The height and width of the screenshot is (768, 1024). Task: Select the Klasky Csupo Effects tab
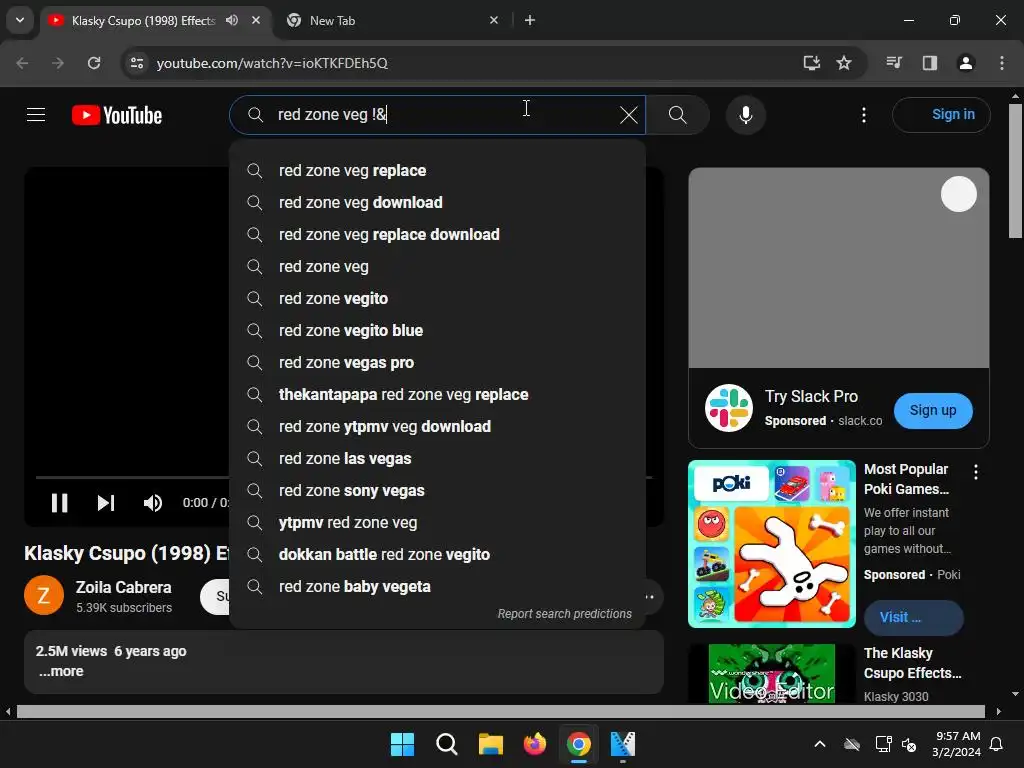pos(143,20)
